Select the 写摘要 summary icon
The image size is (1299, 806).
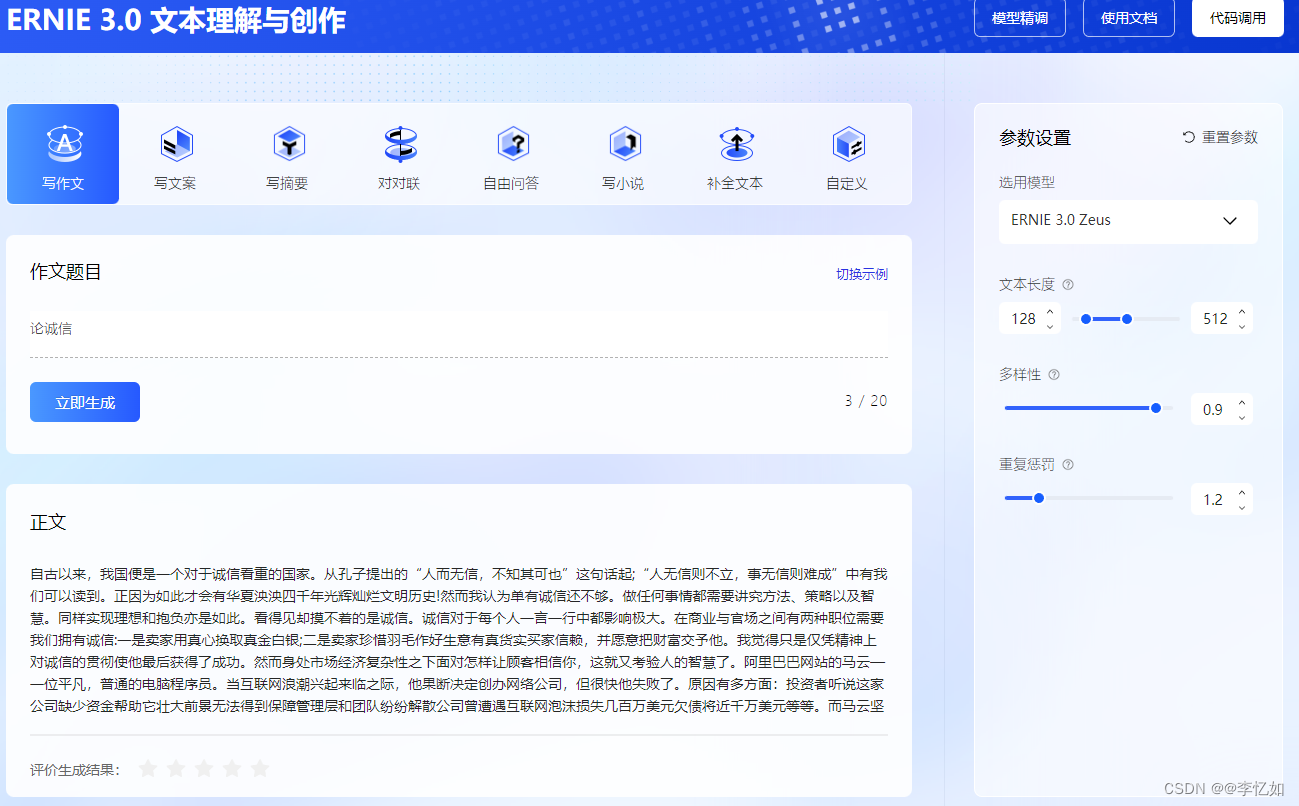click(x=288, y=144)
